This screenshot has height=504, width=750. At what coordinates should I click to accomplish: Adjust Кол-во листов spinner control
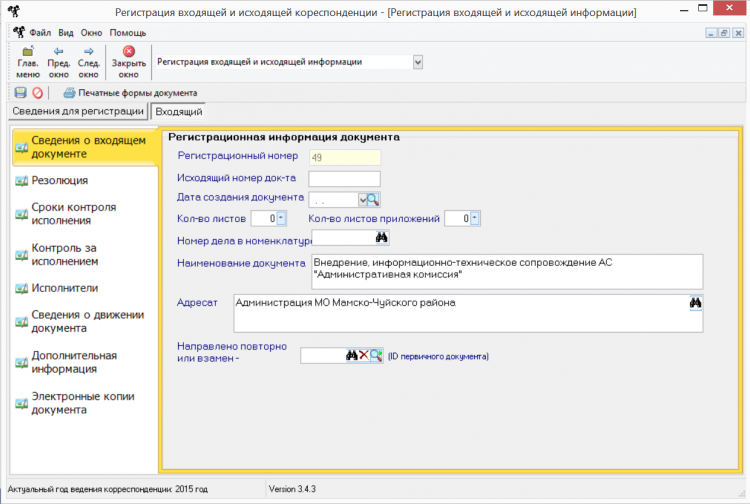pos(281,219)
